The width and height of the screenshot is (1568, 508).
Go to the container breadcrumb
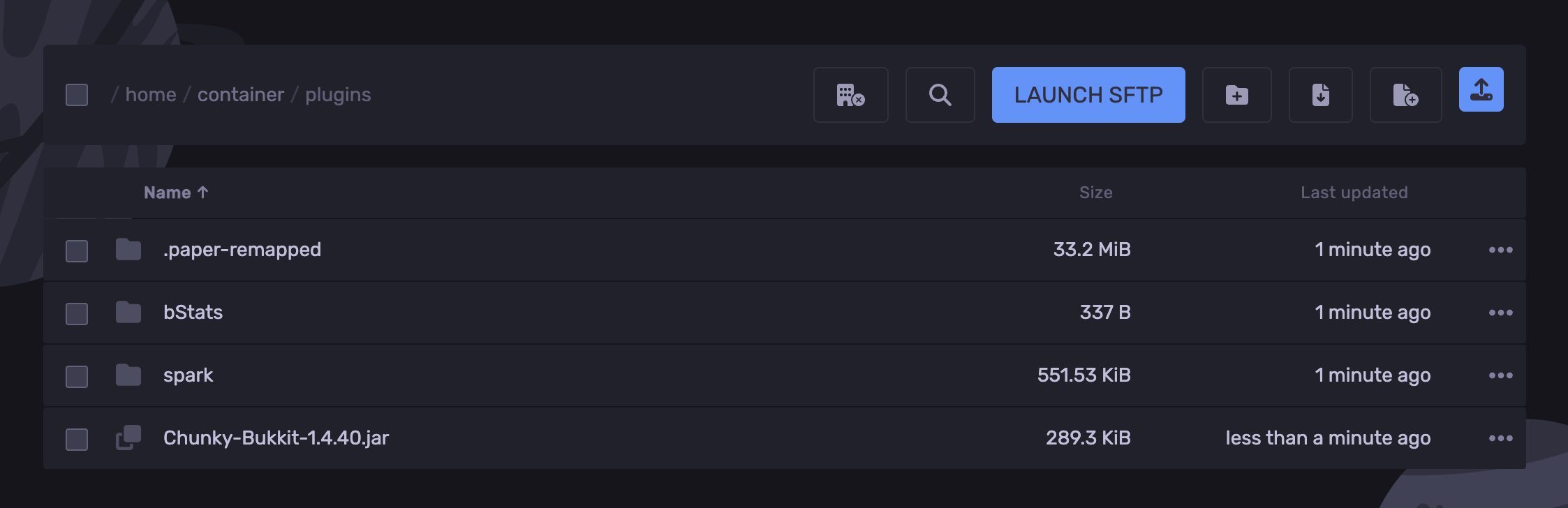click(x=241, y=95)
